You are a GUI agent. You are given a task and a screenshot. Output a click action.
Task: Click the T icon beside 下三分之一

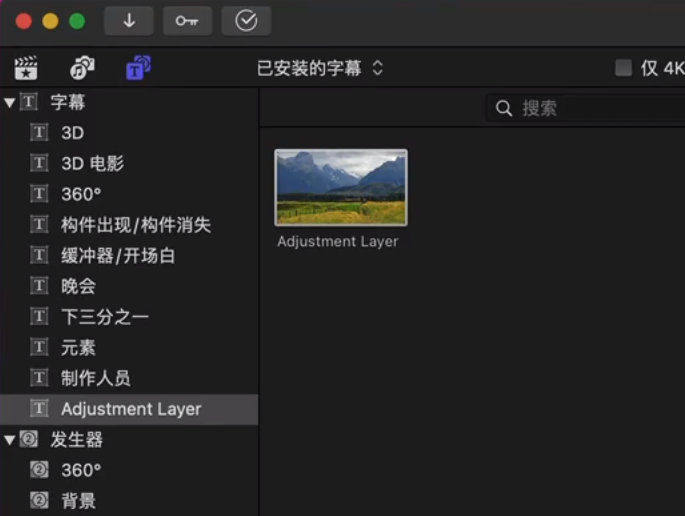click(x=39, y=316)
